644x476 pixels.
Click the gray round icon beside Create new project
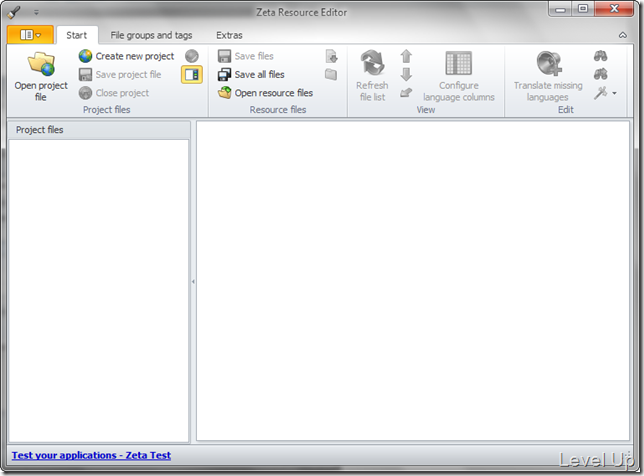click(x=192, y=56)
